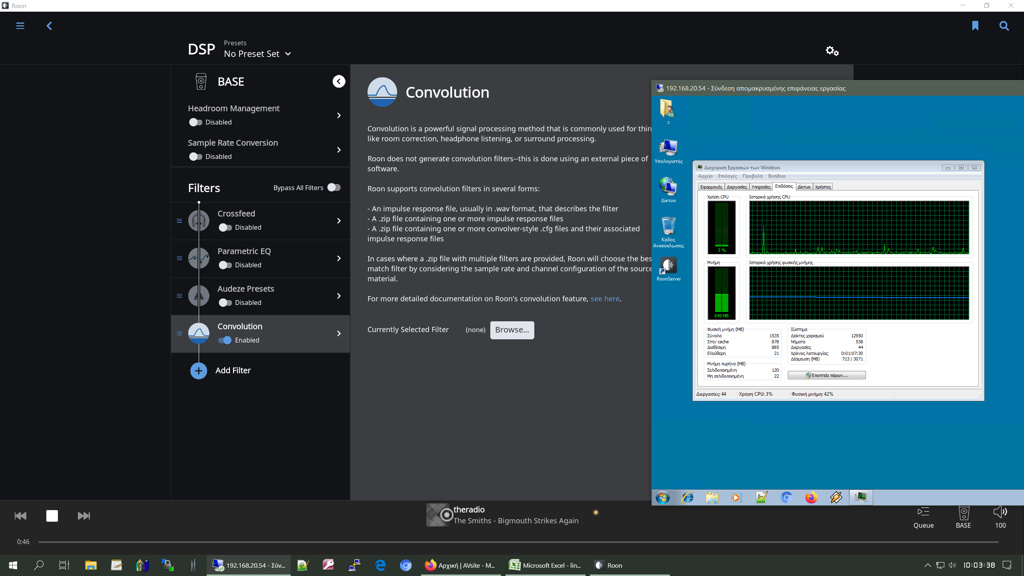Viewport: 1024px width, 576px height.
Task: Expand the Parametric EQ row chevron
Action: point(339,259)
